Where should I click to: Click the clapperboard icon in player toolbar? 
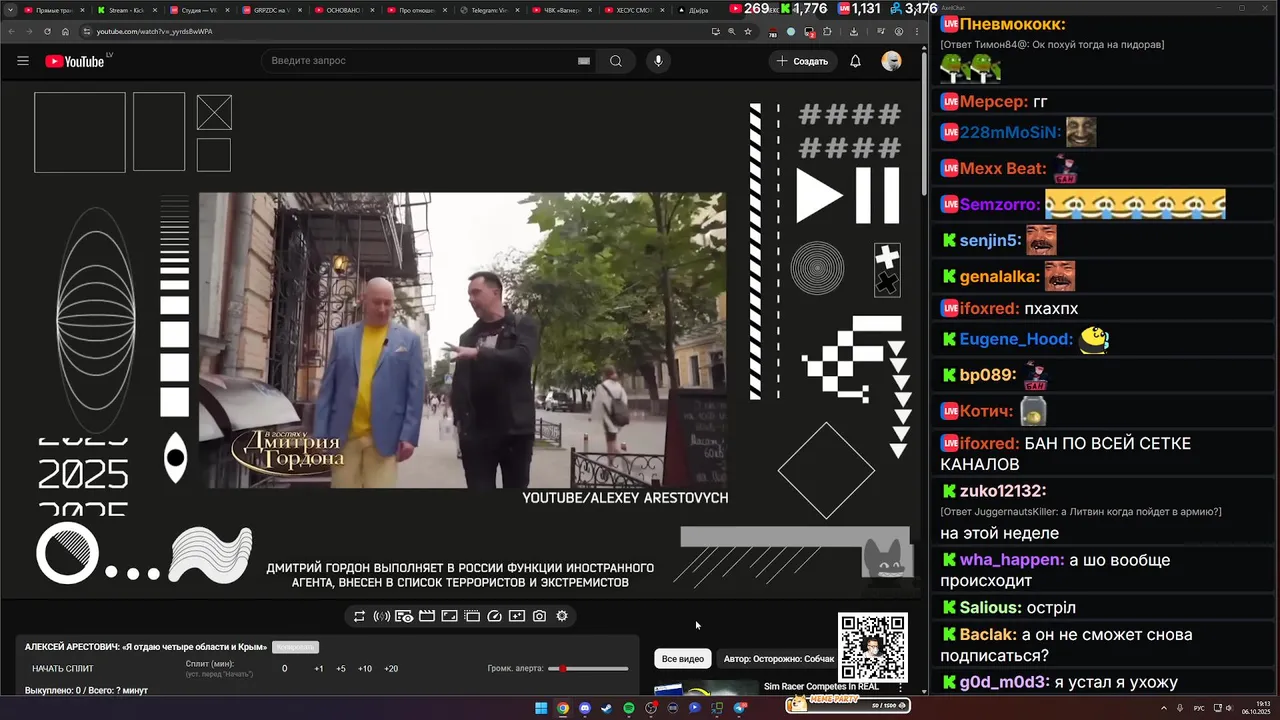click(x=427, y=616)
